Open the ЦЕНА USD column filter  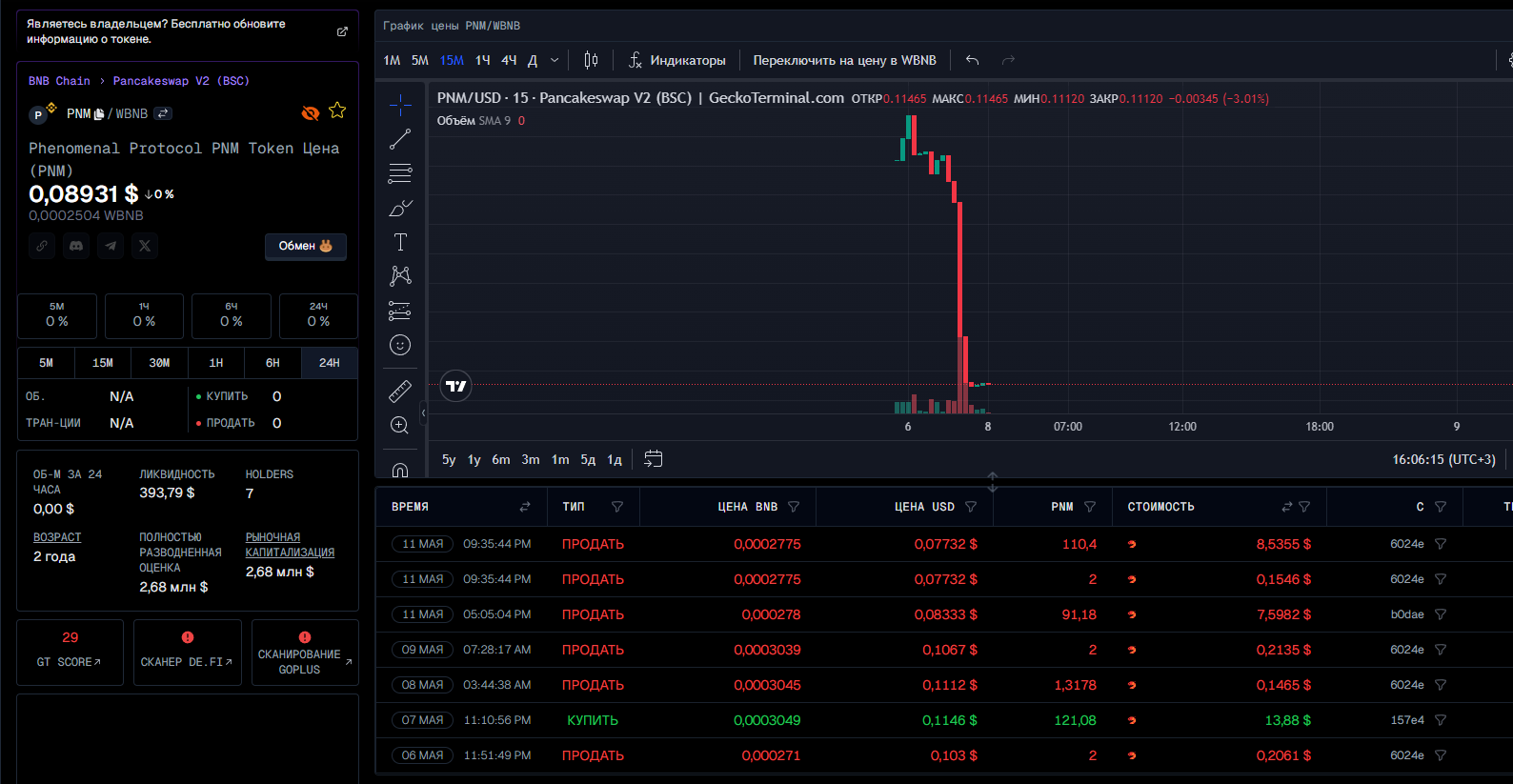[971, 507]
